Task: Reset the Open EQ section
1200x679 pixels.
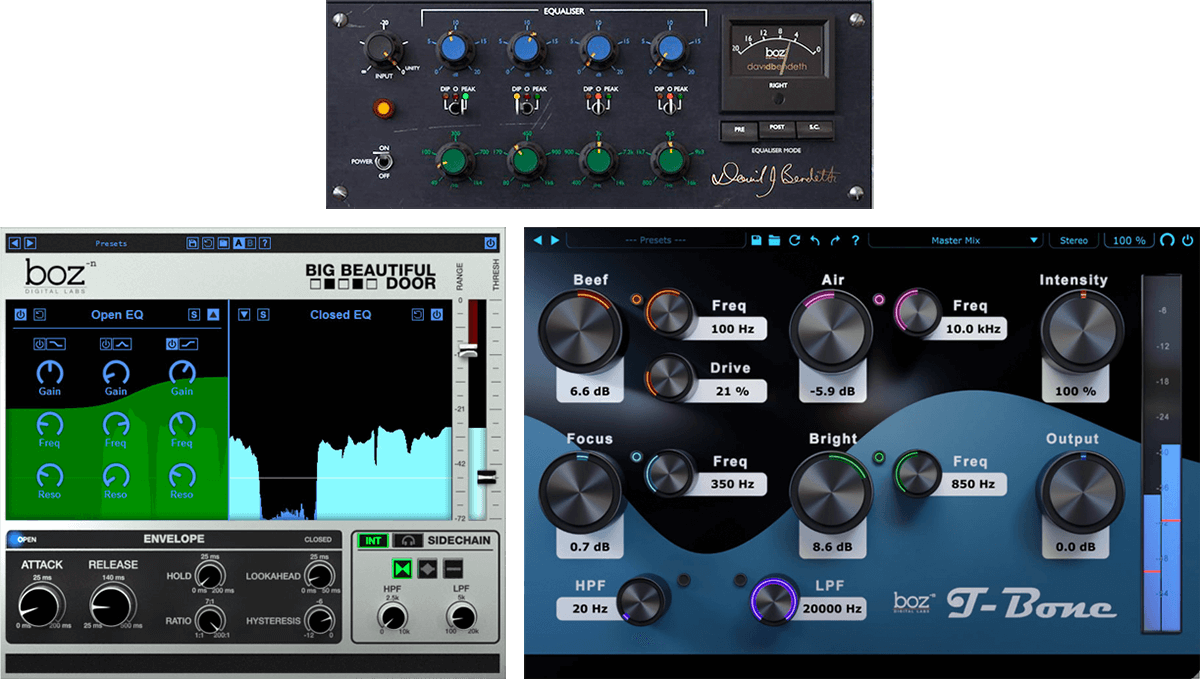Action: 39,315
